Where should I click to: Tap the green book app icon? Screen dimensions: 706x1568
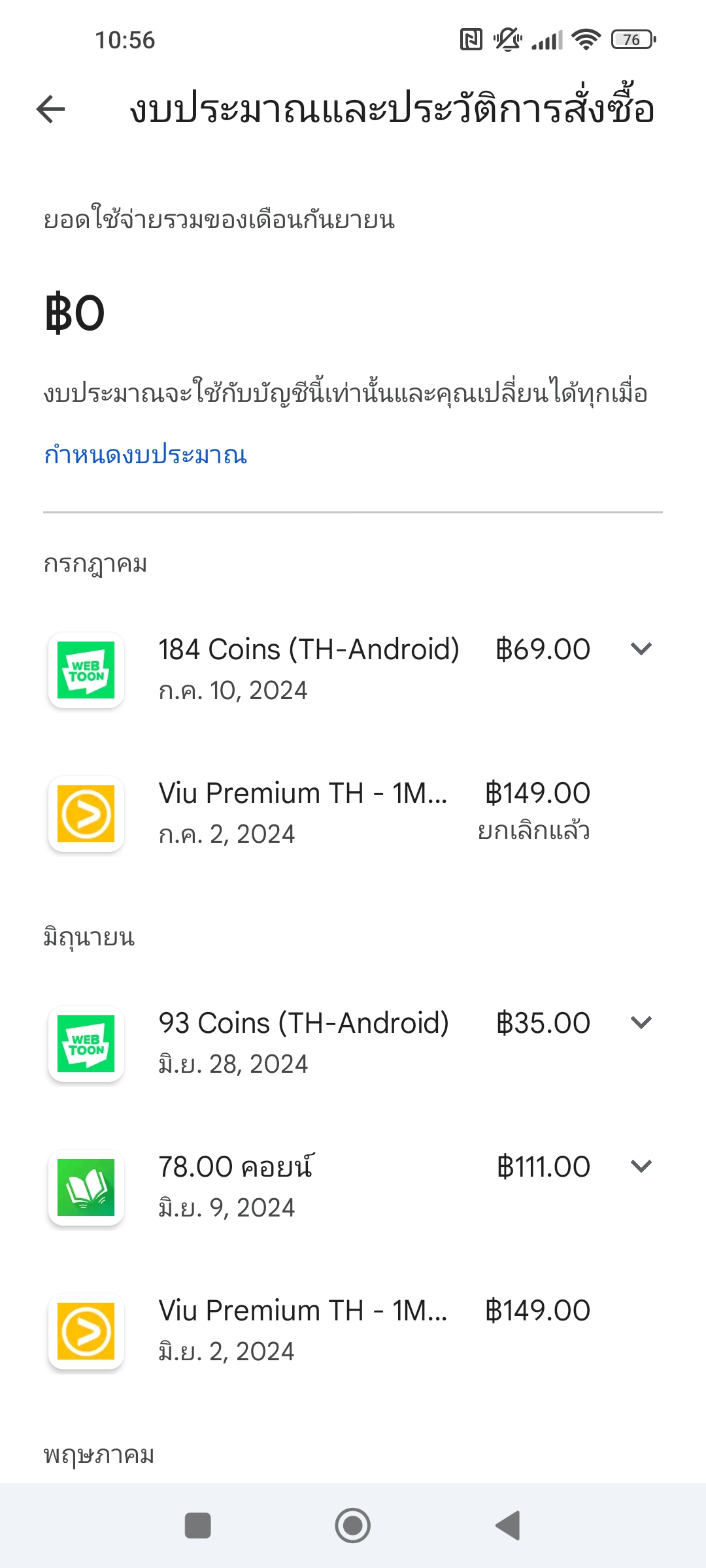pos(86,1187)
